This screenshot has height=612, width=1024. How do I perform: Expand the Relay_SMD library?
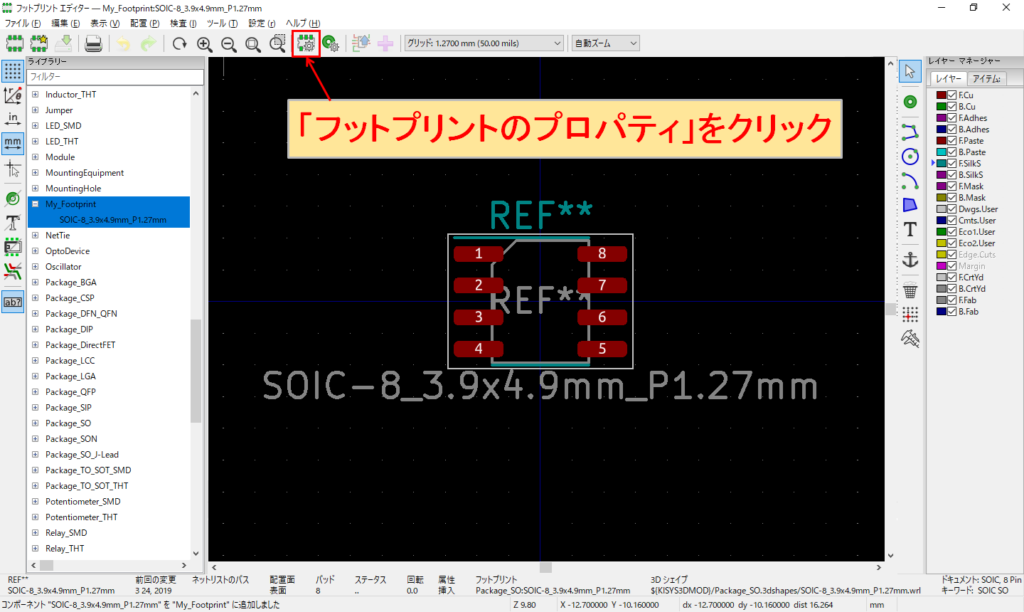pos(35,533)
